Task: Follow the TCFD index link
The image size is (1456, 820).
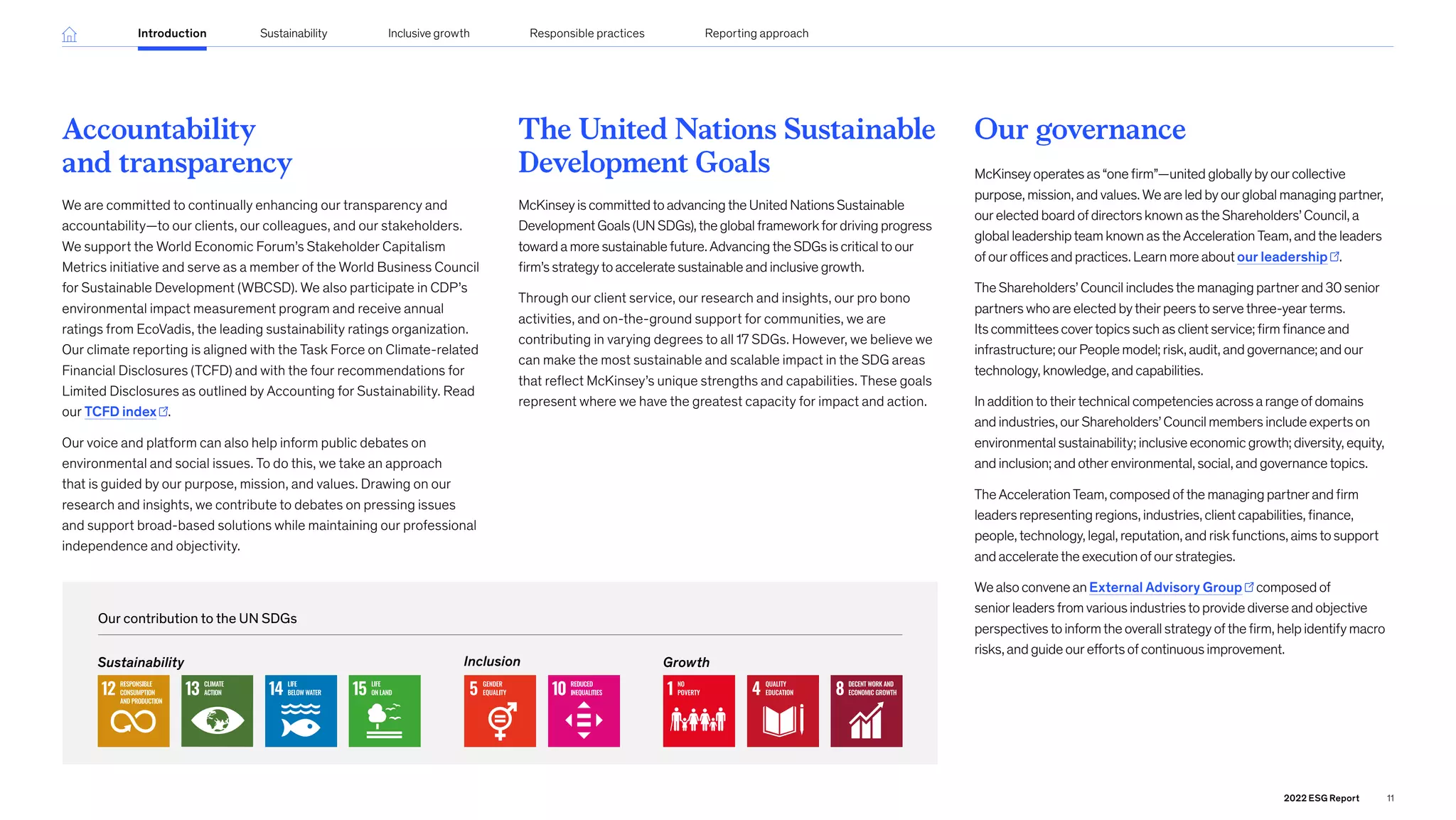Action: [120, 412]
